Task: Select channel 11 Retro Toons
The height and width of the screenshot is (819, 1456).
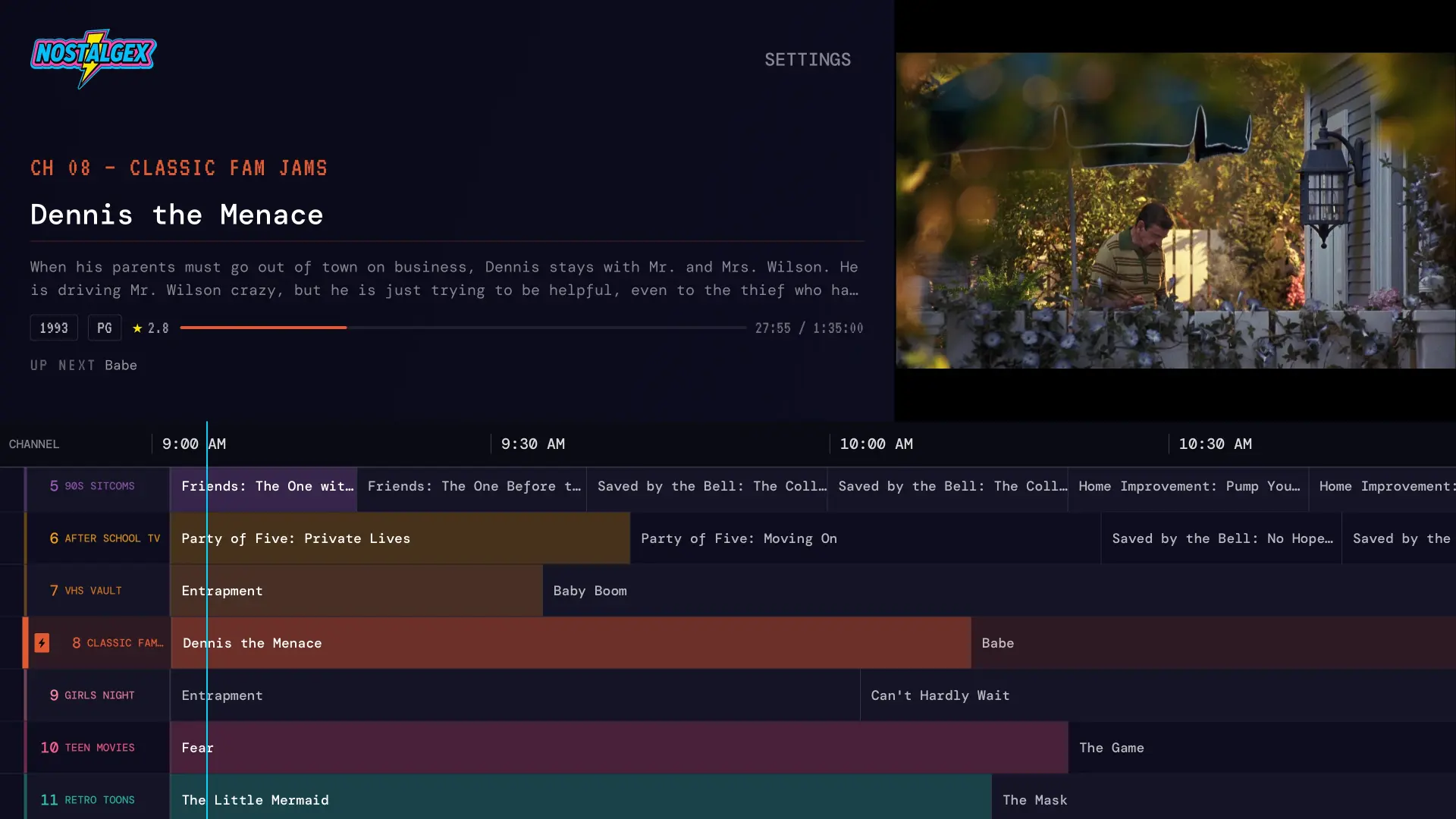Action: 97,798
